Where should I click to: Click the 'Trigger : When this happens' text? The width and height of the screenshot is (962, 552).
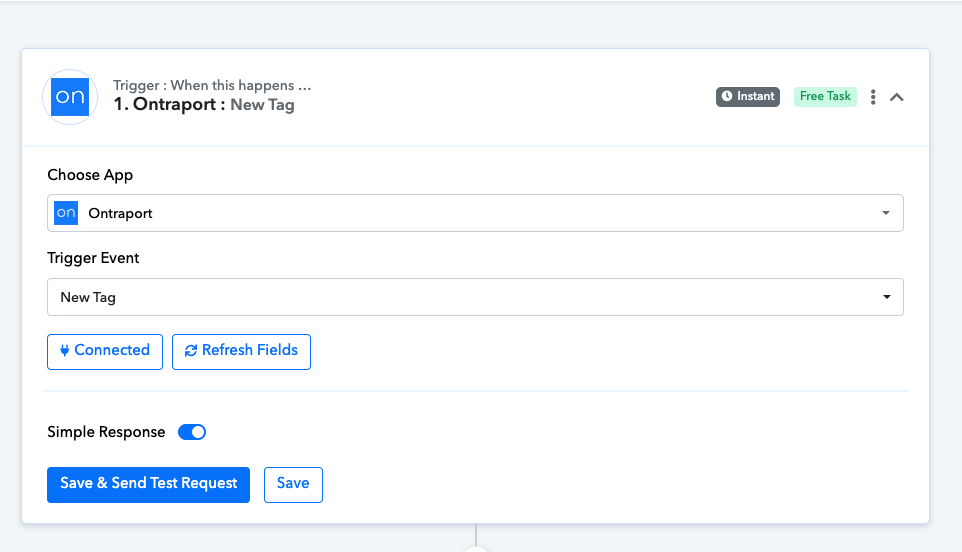click(x=212, y=85)
